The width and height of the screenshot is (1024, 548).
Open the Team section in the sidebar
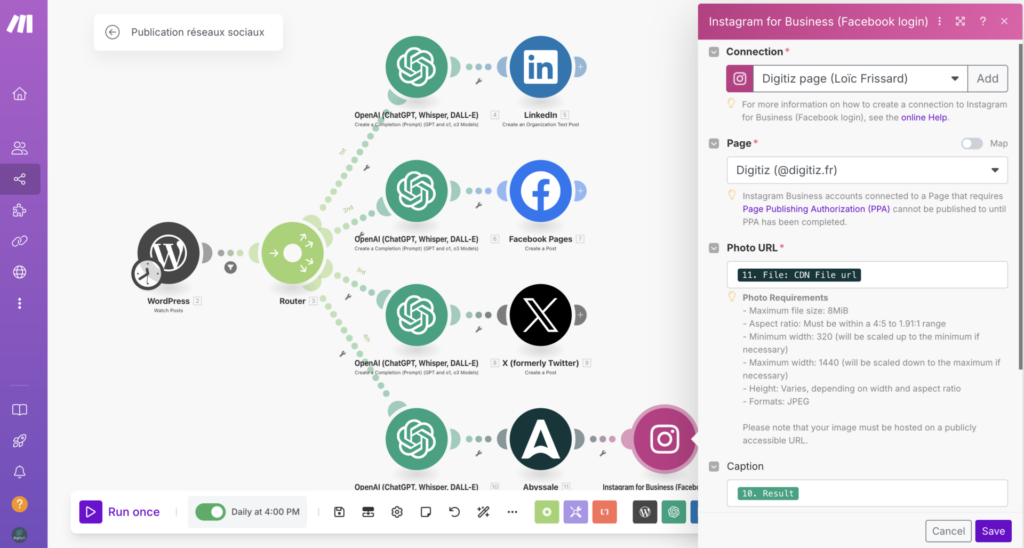(20, 148)
